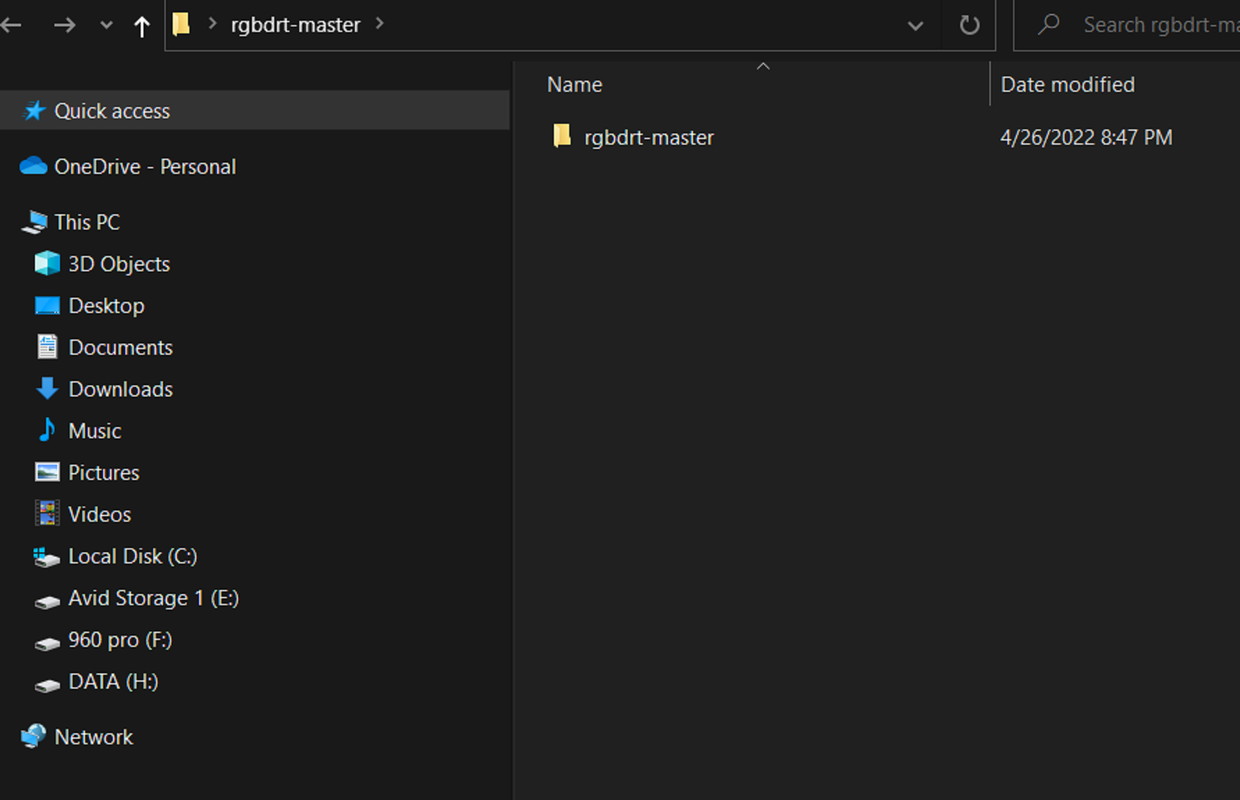Click the search magnifier icon
This screenshot has height=800, width=1240.
click(x=1048, y=25)
